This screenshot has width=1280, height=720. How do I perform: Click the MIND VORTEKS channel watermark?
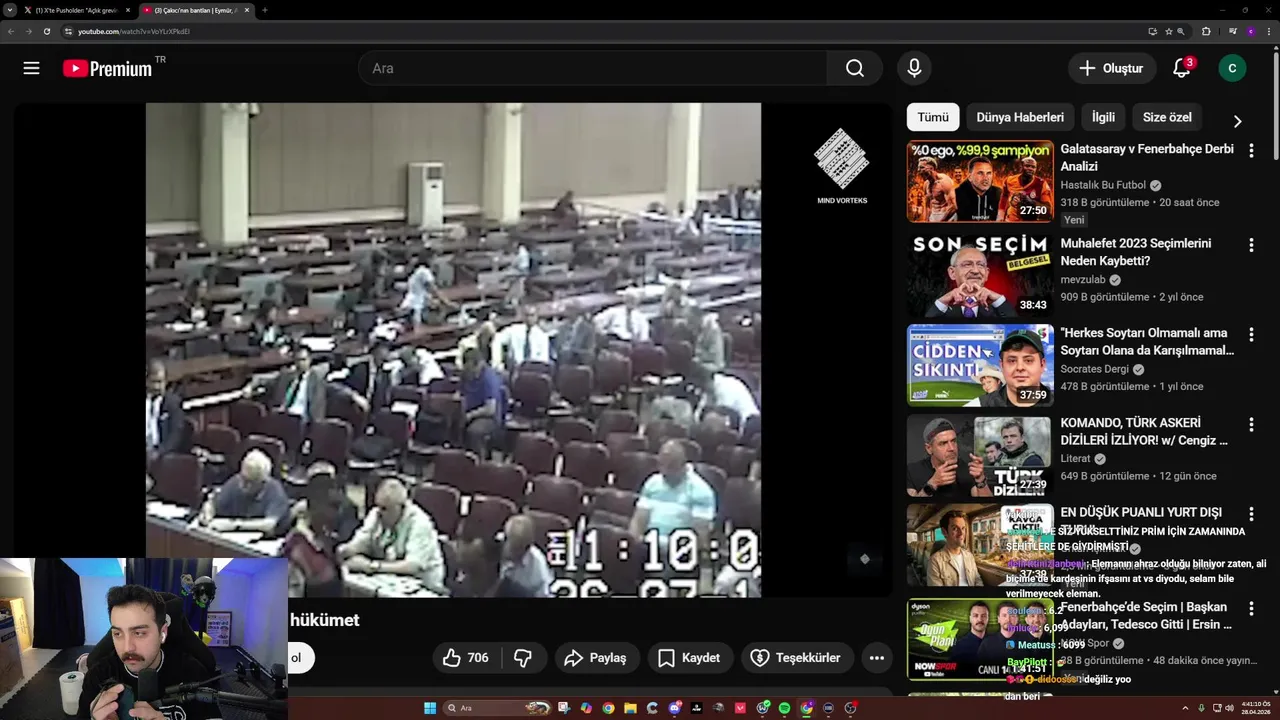tap(842, 166)
